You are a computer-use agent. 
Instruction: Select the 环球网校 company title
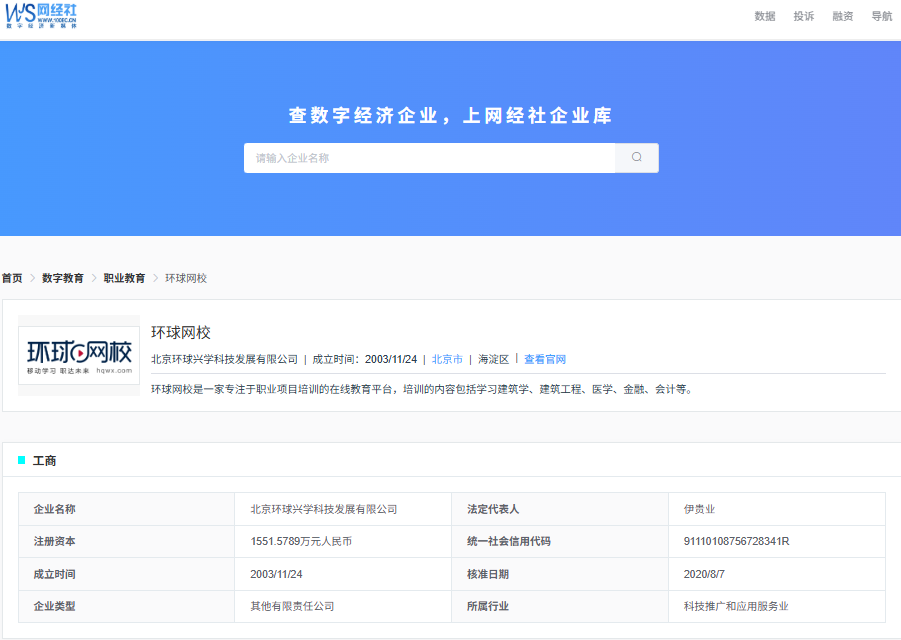click(180, 333)
